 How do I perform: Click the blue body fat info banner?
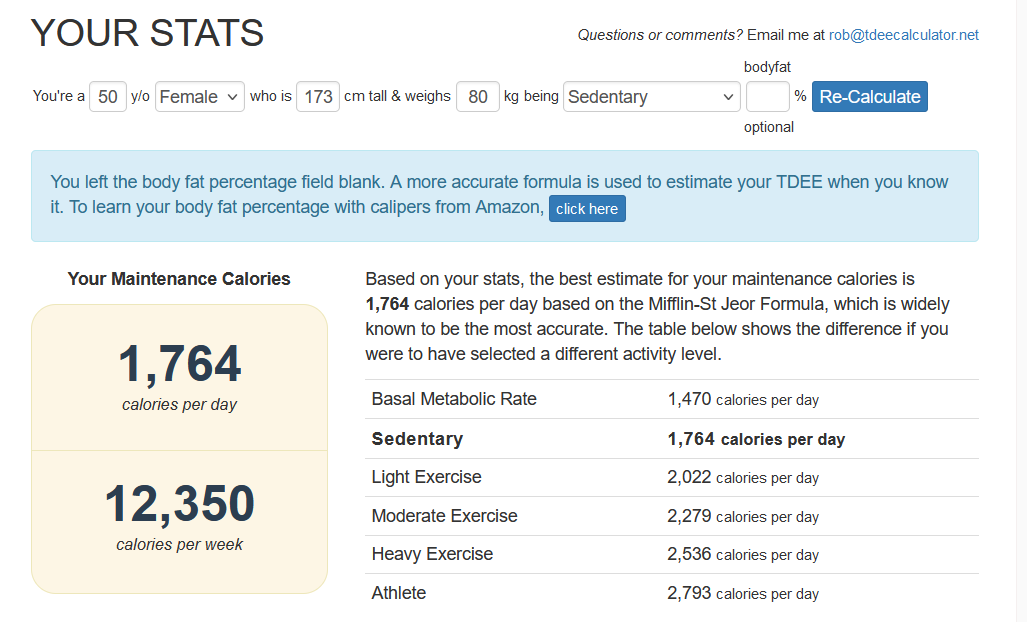[x=505, y=196]
